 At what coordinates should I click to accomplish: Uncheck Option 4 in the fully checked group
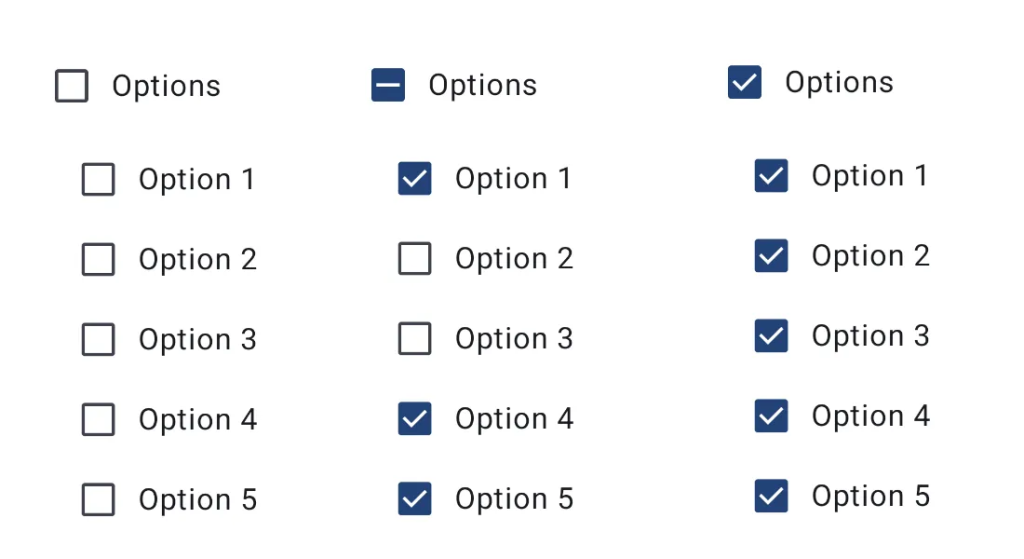(x=771, y=416)
